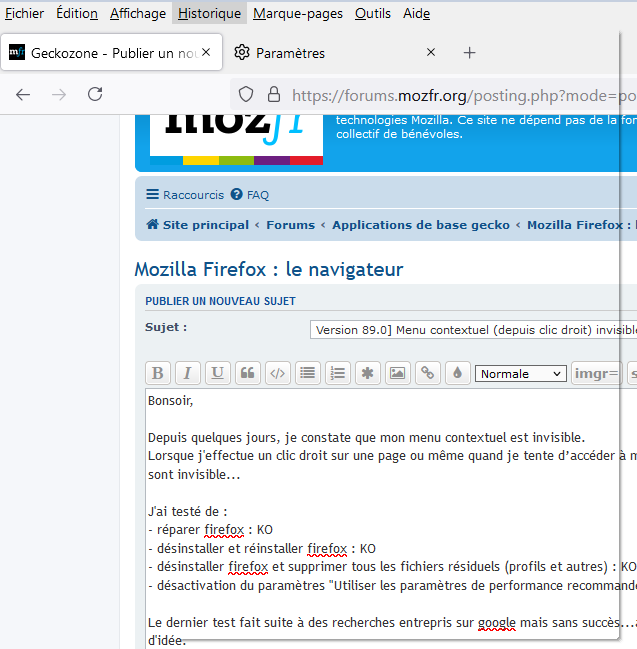Viewport: 637px width, 649px height.
Task: Click the imgr= BBCode button
Action: pos(597,373)
